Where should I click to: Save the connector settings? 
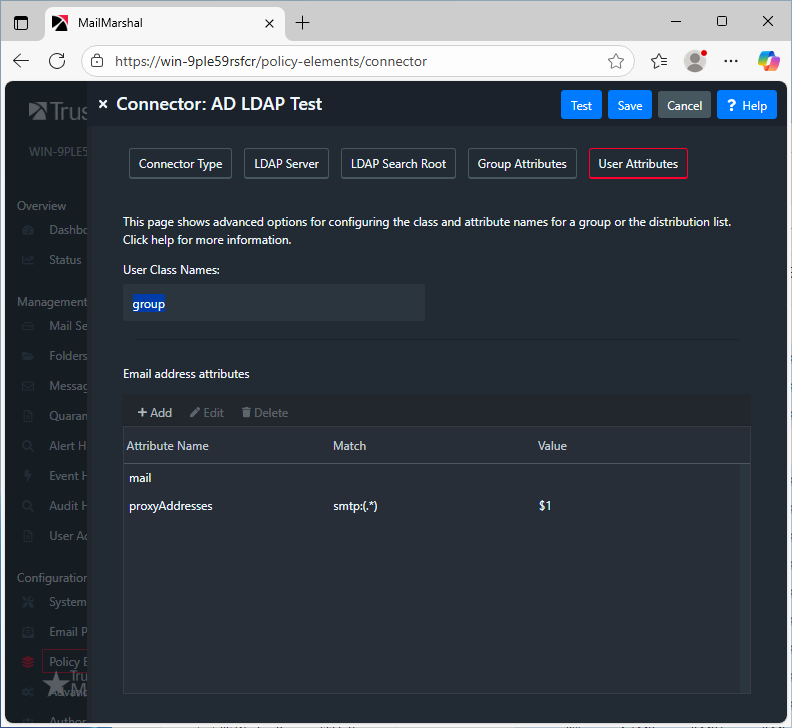pos(630,105)
